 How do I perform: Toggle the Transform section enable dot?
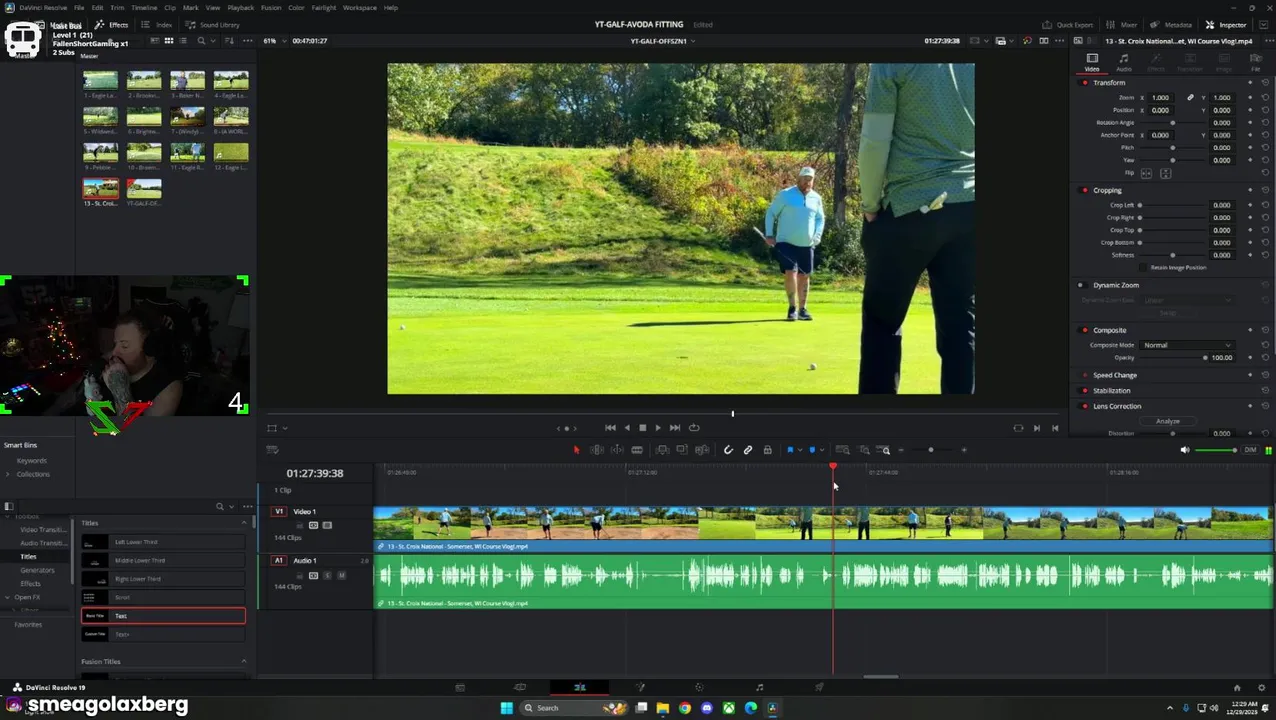tap(1085, 82)
